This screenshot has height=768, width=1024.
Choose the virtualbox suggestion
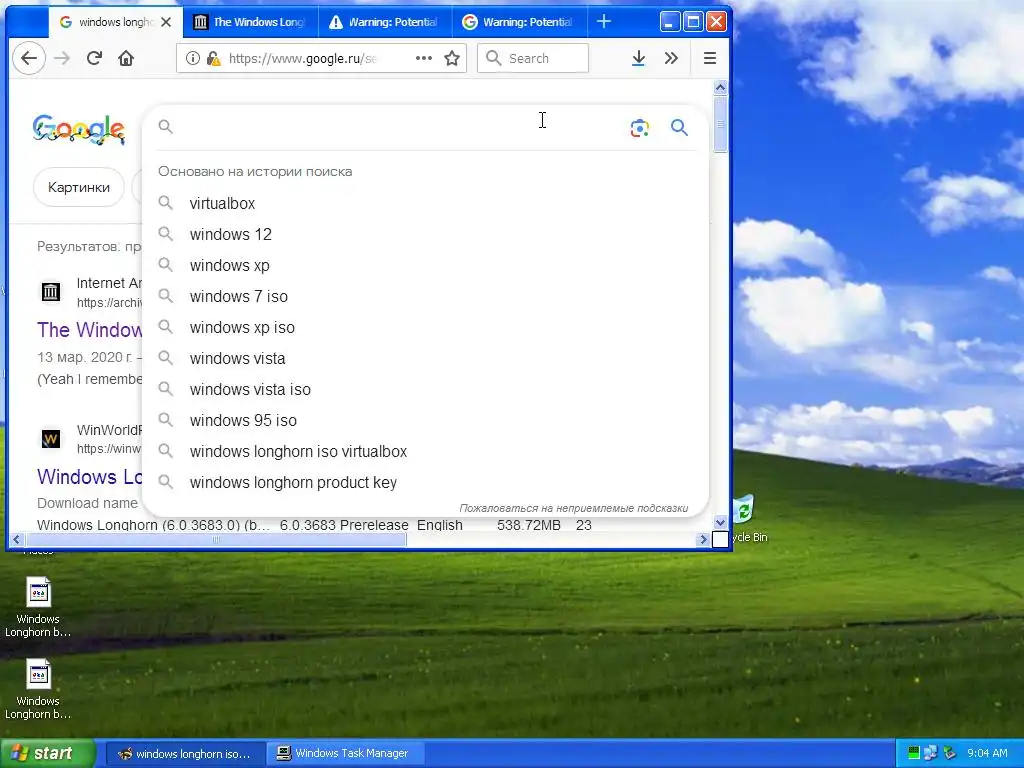coord(425,203)
